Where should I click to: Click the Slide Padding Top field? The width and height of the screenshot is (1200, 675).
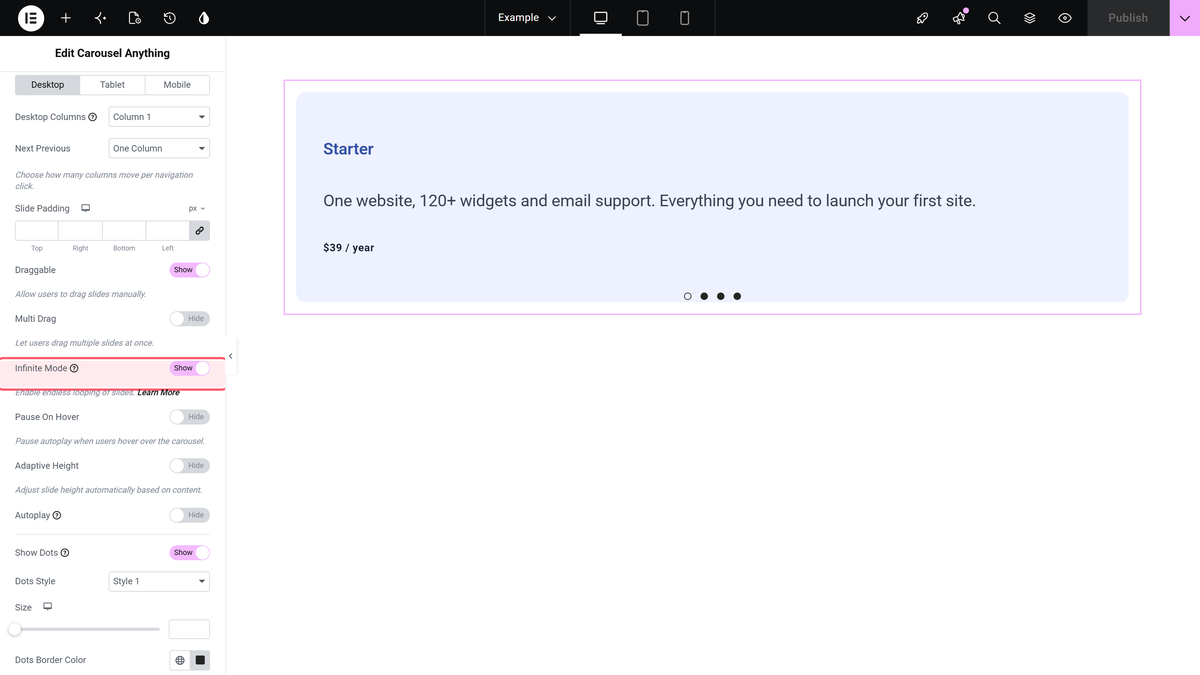pos(37,231)
